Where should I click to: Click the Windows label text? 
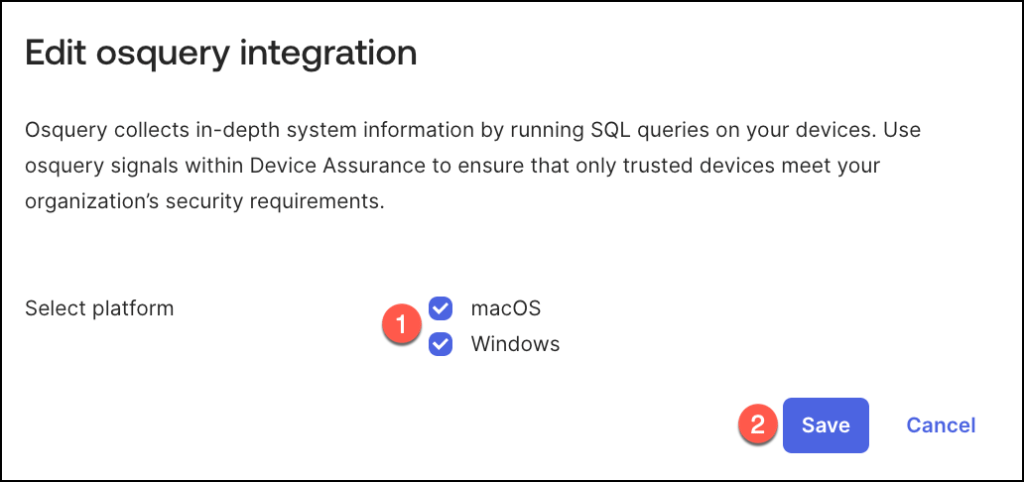(x=515, y=345)
